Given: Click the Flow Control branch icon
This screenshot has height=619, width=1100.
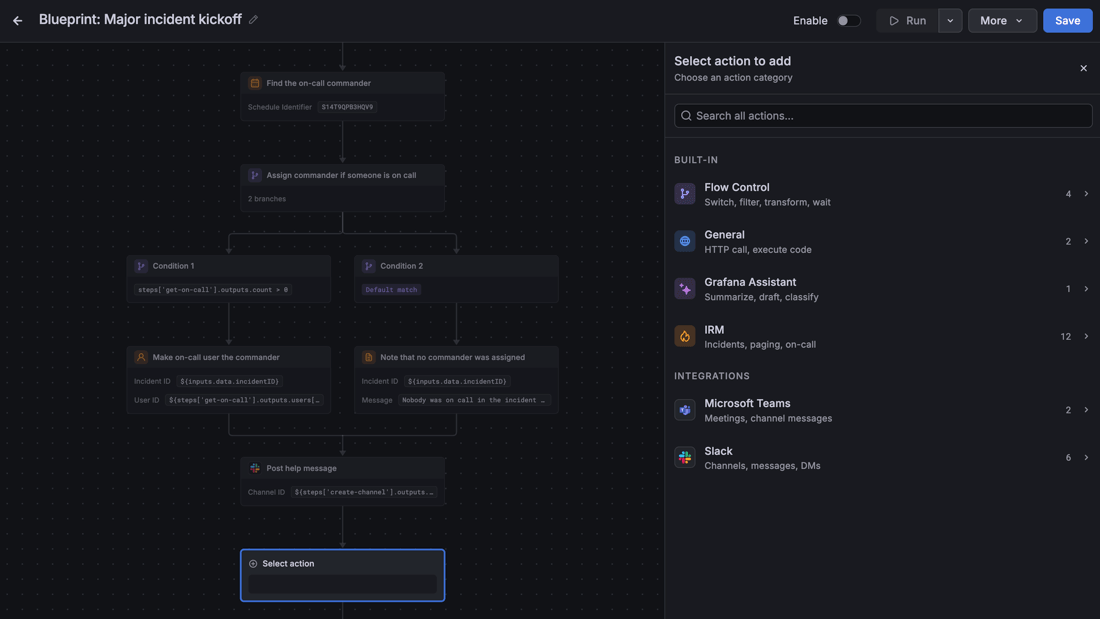Looking at the screenshot, I should 685,194.
